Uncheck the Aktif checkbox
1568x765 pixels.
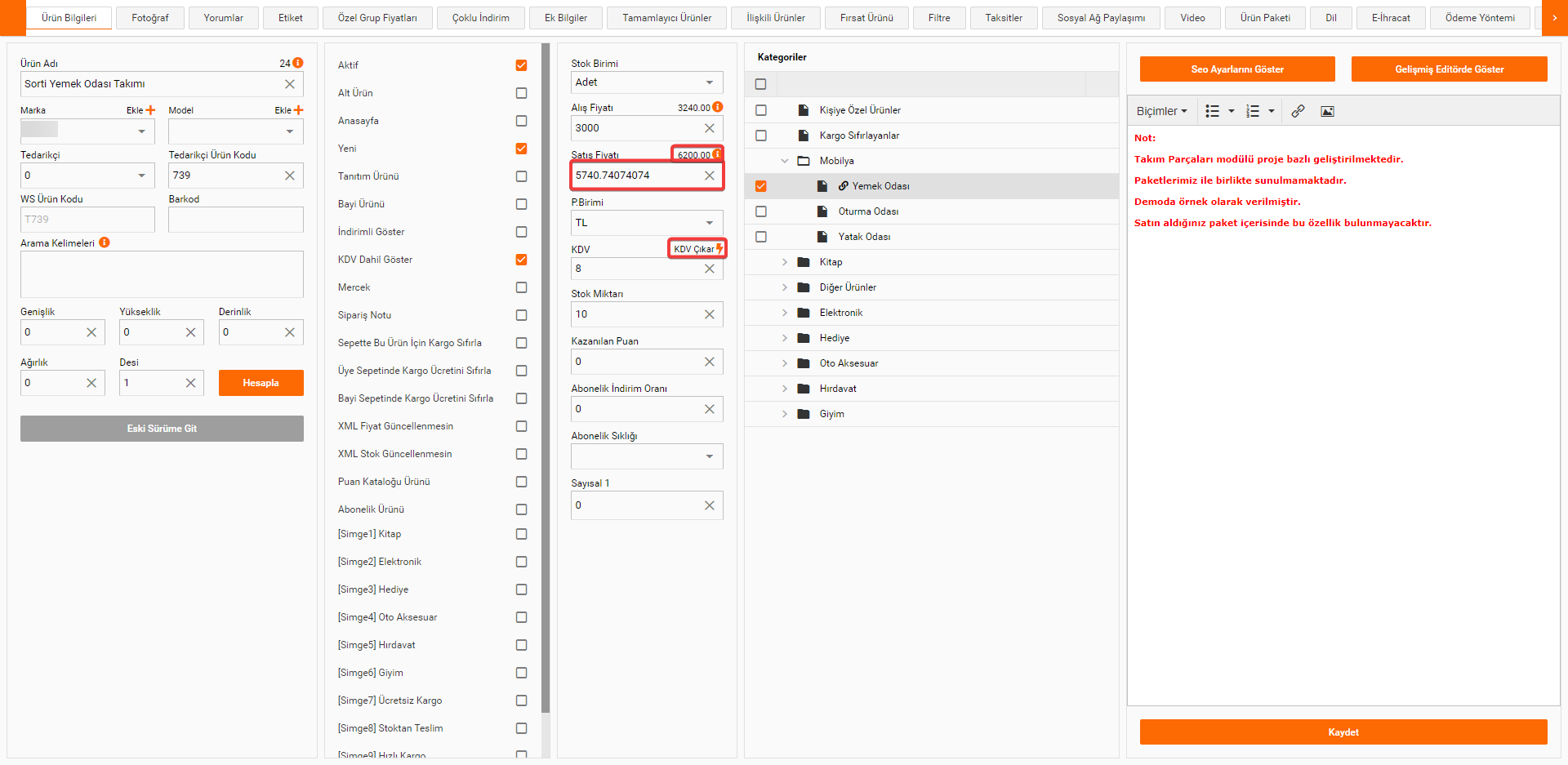pyautogui.click(x=521, y=65)
